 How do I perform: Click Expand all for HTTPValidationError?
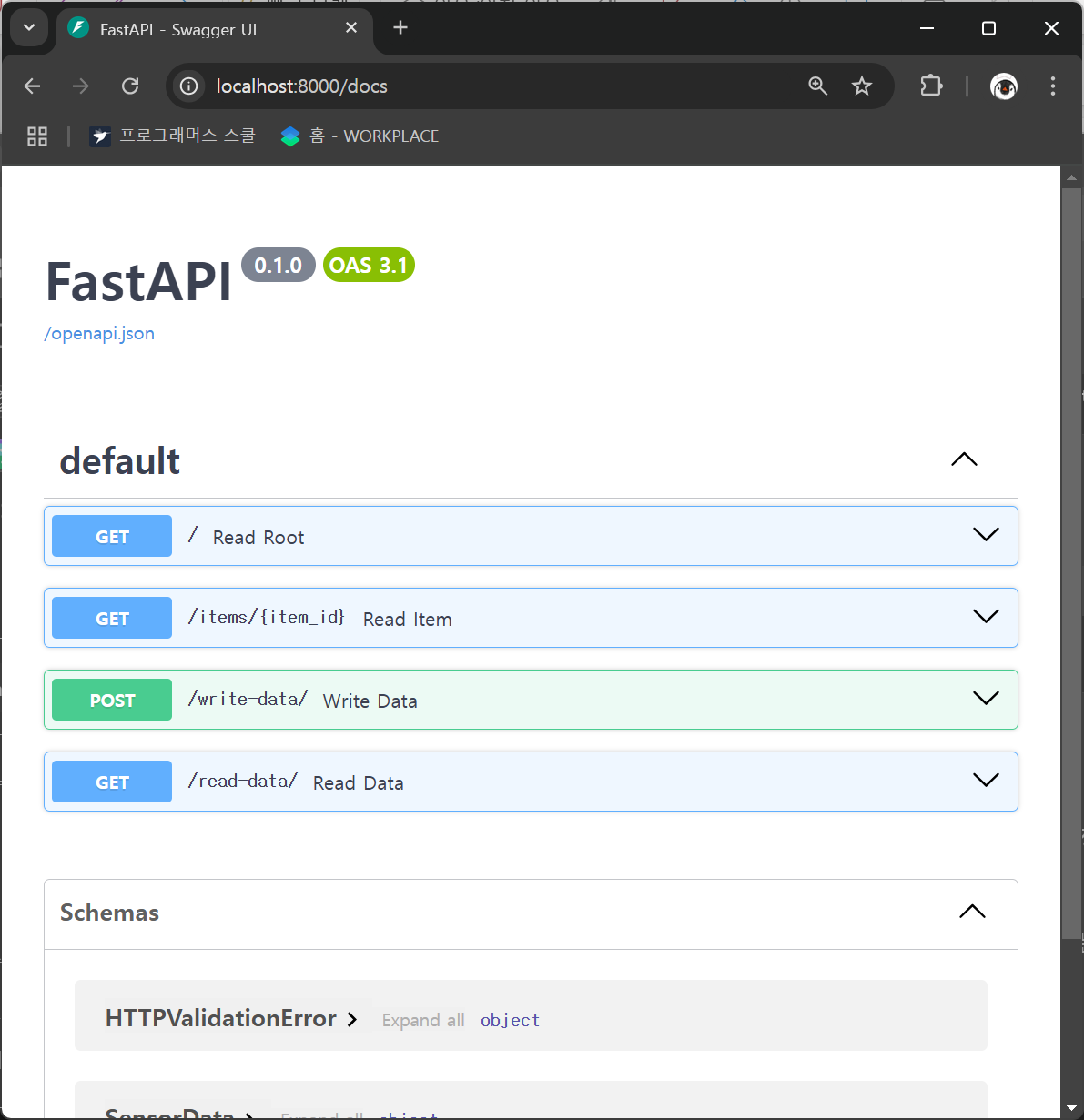click(x=423, y=1020)
